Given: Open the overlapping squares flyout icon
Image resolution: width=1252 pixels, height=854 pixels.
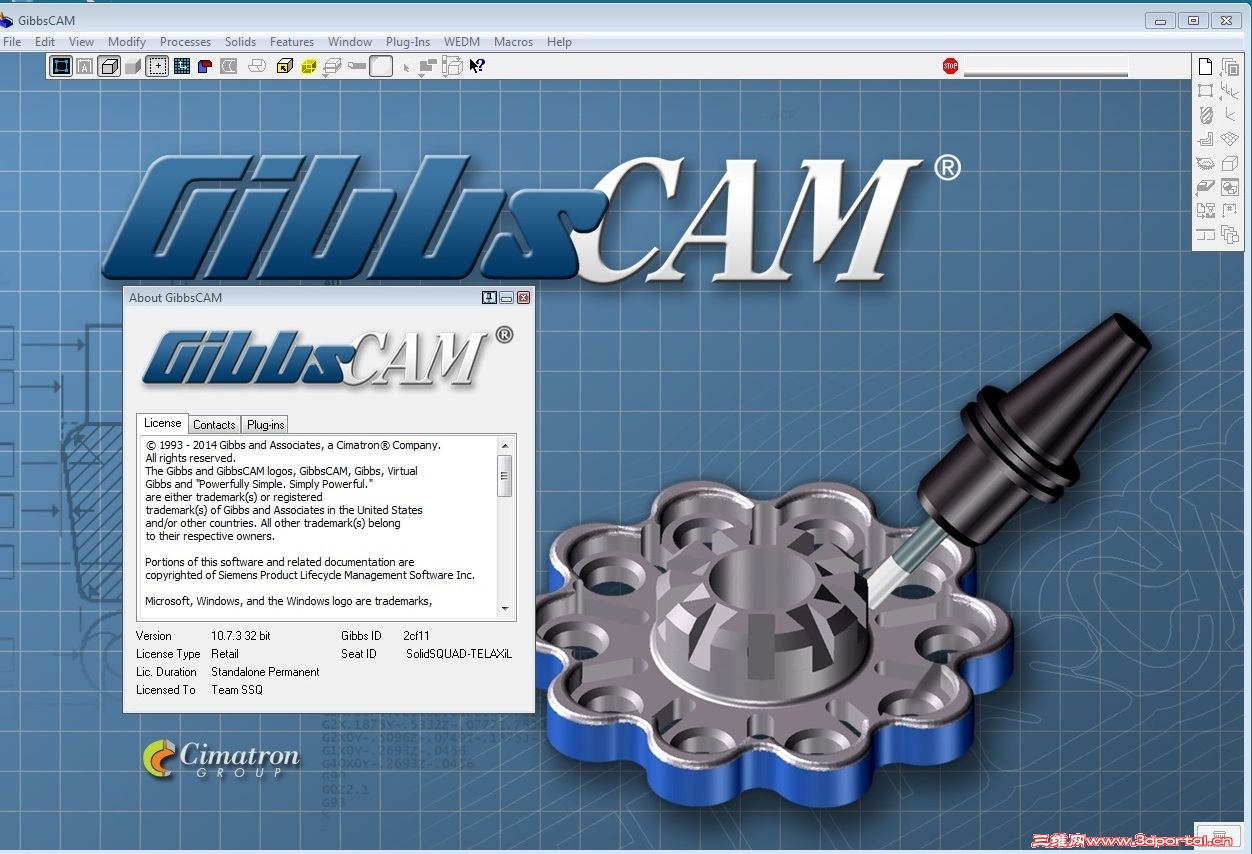Looking at the screenshot, I should [x=428, y=66].
